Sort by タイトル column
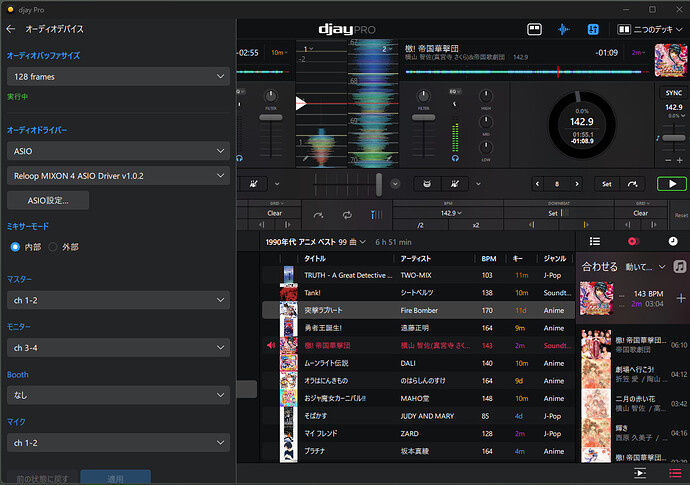This screenshot has height=485, width=690. (x=315, y=258)
